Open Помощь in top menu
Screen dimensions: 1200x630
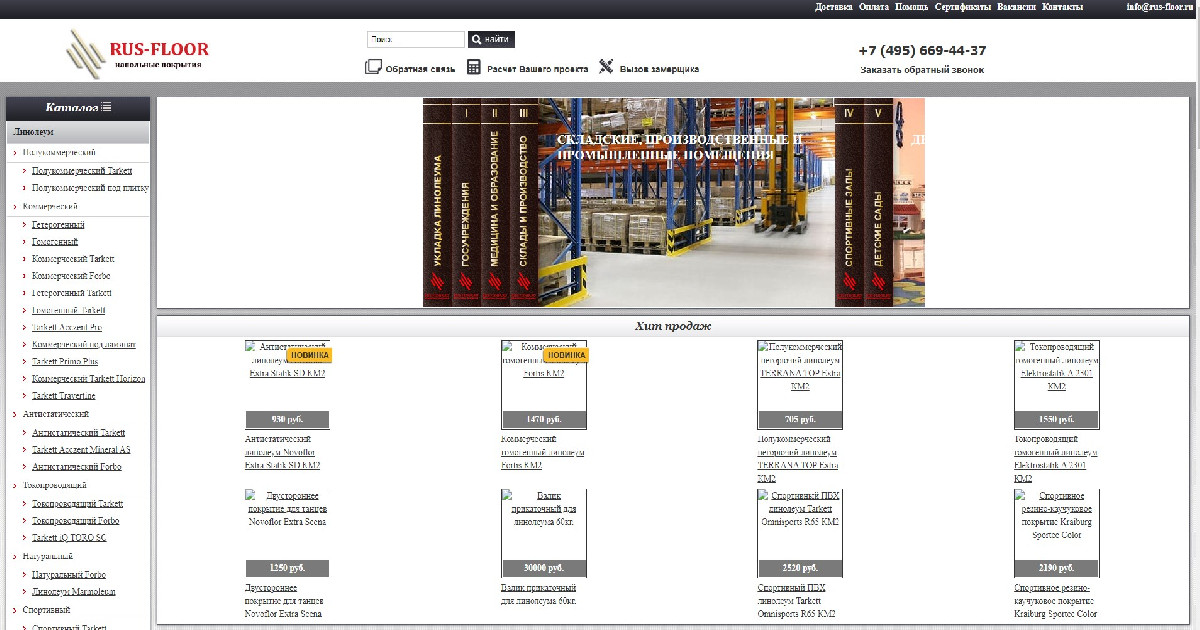911,7
